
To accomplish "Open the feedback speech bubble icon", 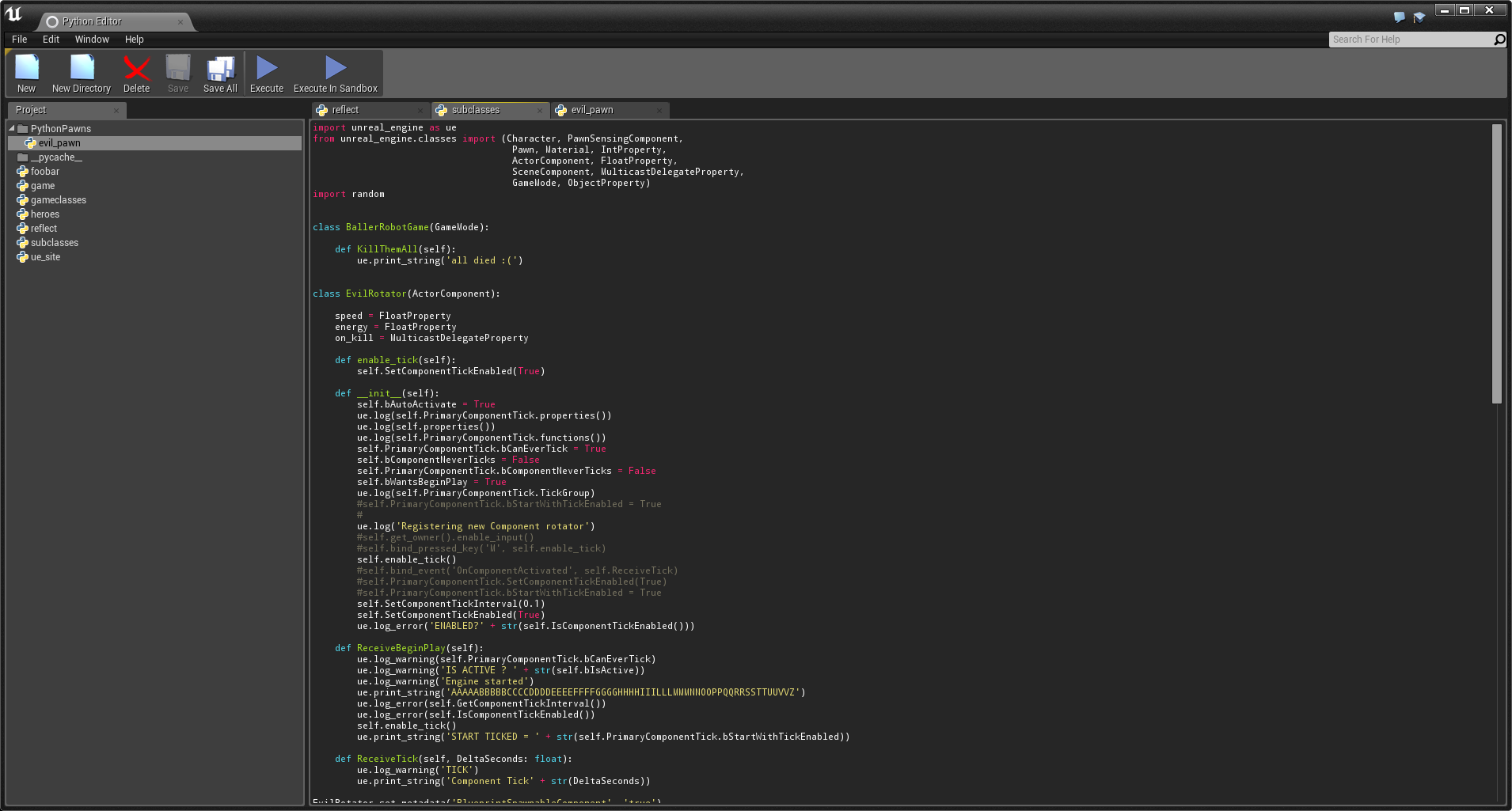I will coord(1399,16).
